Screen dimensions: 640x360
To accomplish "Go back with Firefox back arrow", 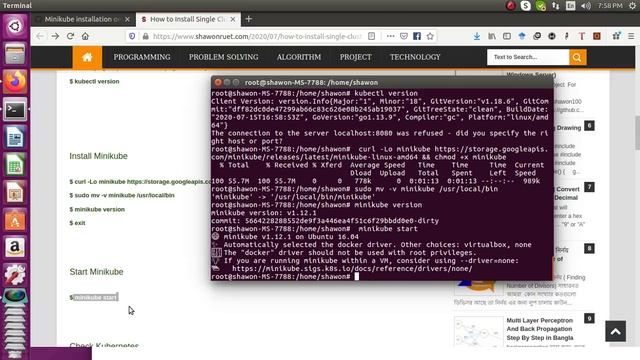I will point(40,36).
